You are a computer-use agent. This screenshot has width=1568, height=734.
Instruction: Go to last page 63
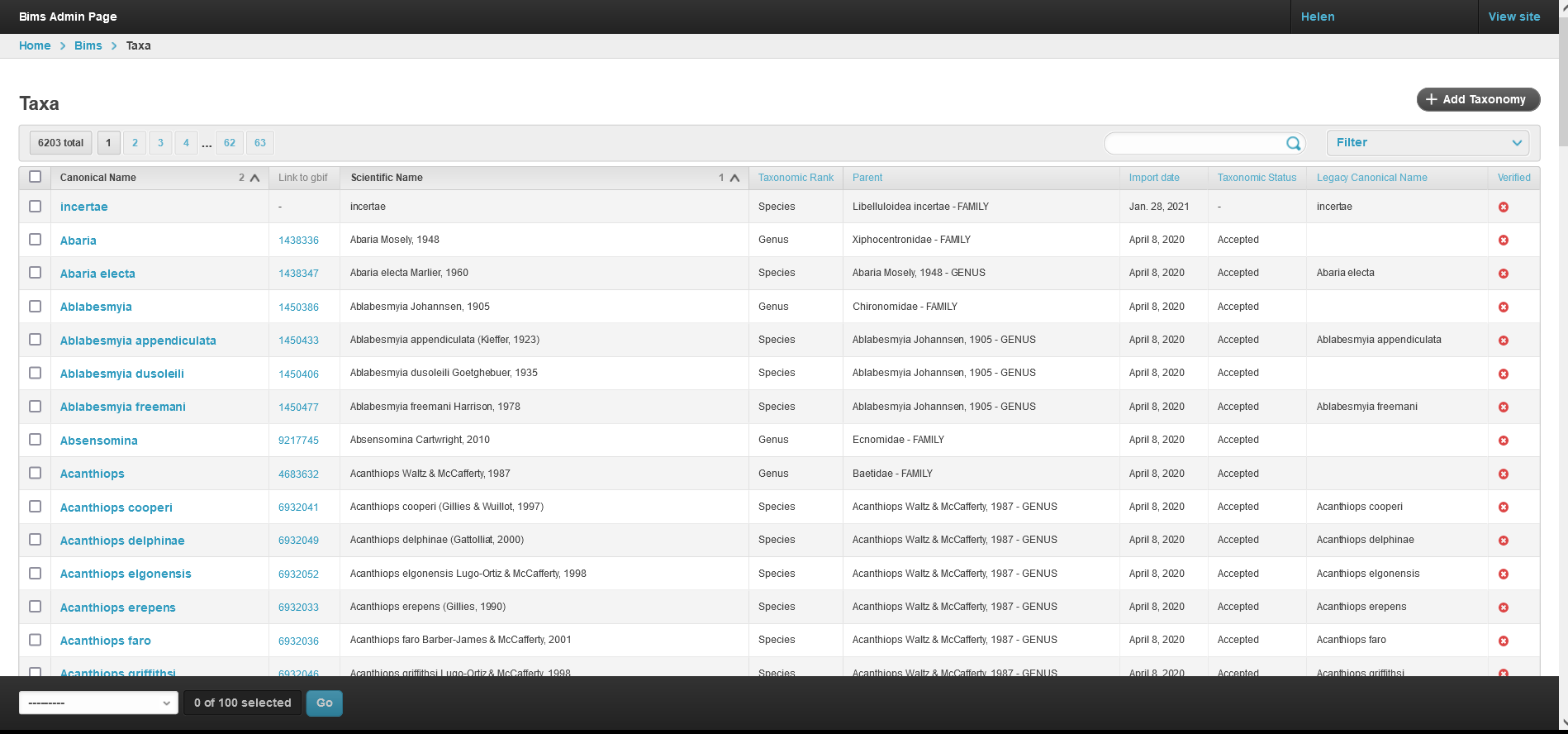tap(260, 143)
